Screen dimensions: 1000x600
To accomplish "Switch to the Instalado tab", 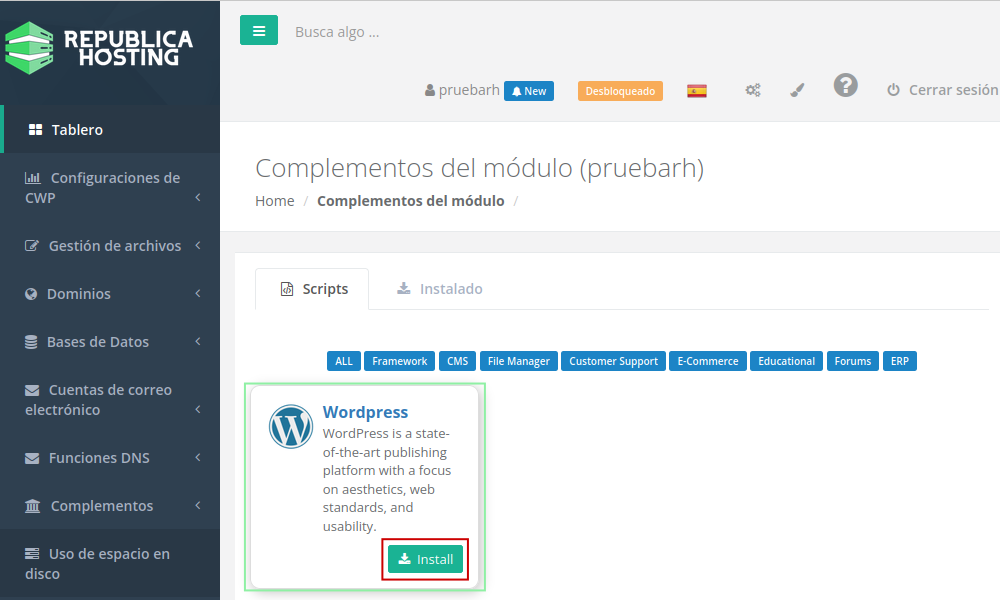I will [440, 289].
